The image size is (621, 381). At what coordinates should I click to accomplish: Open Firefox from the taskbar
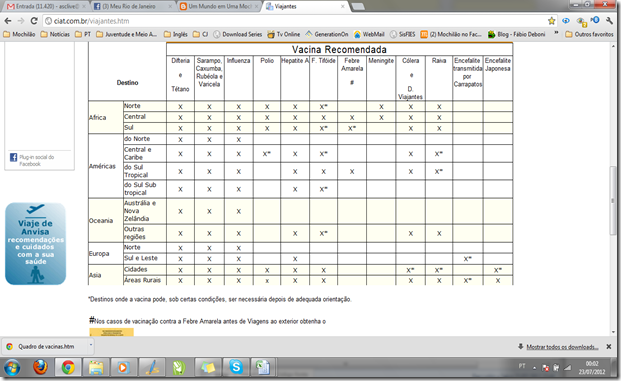point(40,367)
